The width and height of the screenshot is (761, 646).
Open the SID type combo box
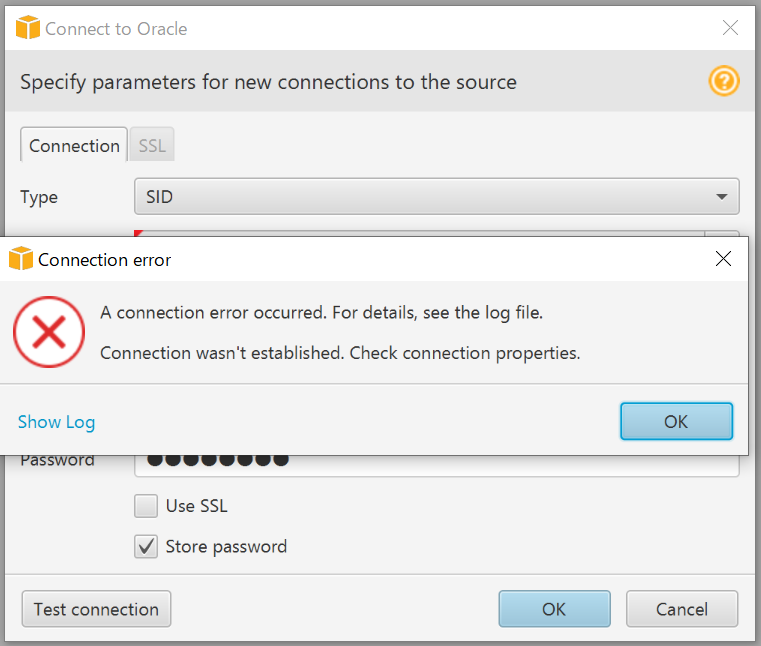point(436,197)
